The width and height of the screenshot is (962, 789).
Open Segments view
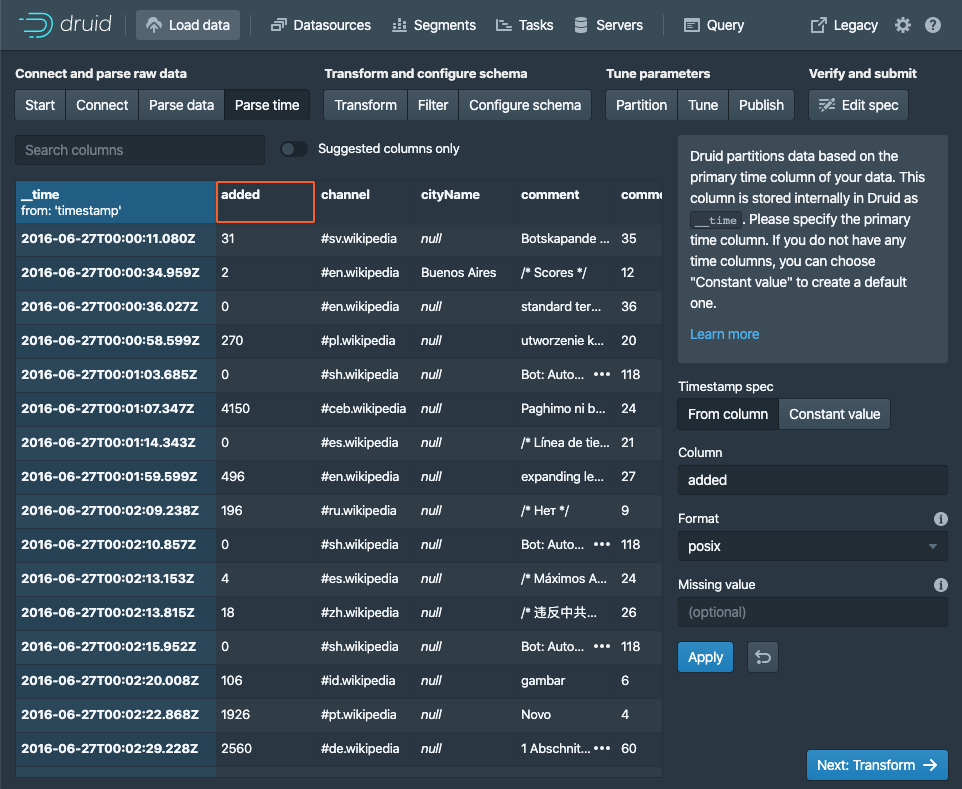point(434,25)
